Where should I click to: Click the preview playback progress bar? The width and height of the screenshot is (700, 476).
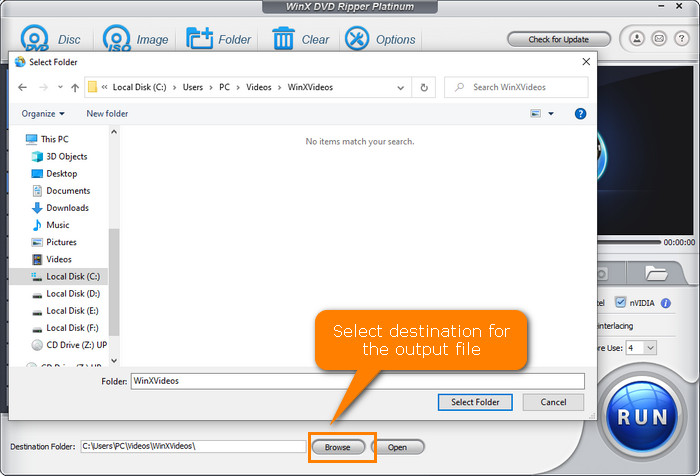629,242
